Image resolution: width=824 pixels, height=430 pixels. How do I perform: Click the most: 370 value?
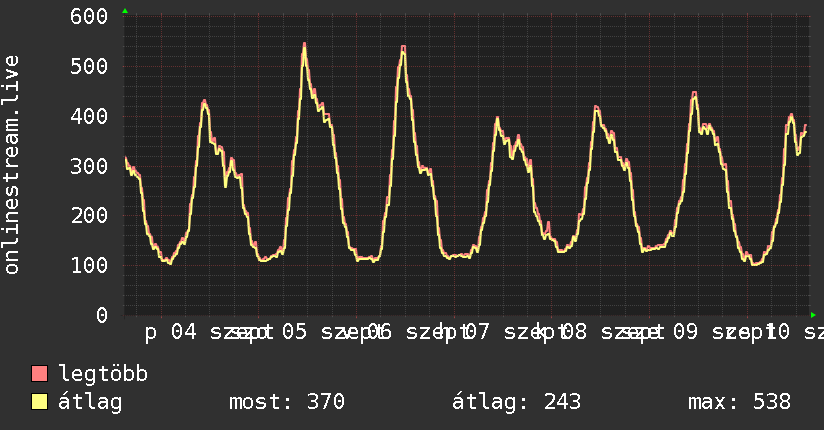click(286, 402)
